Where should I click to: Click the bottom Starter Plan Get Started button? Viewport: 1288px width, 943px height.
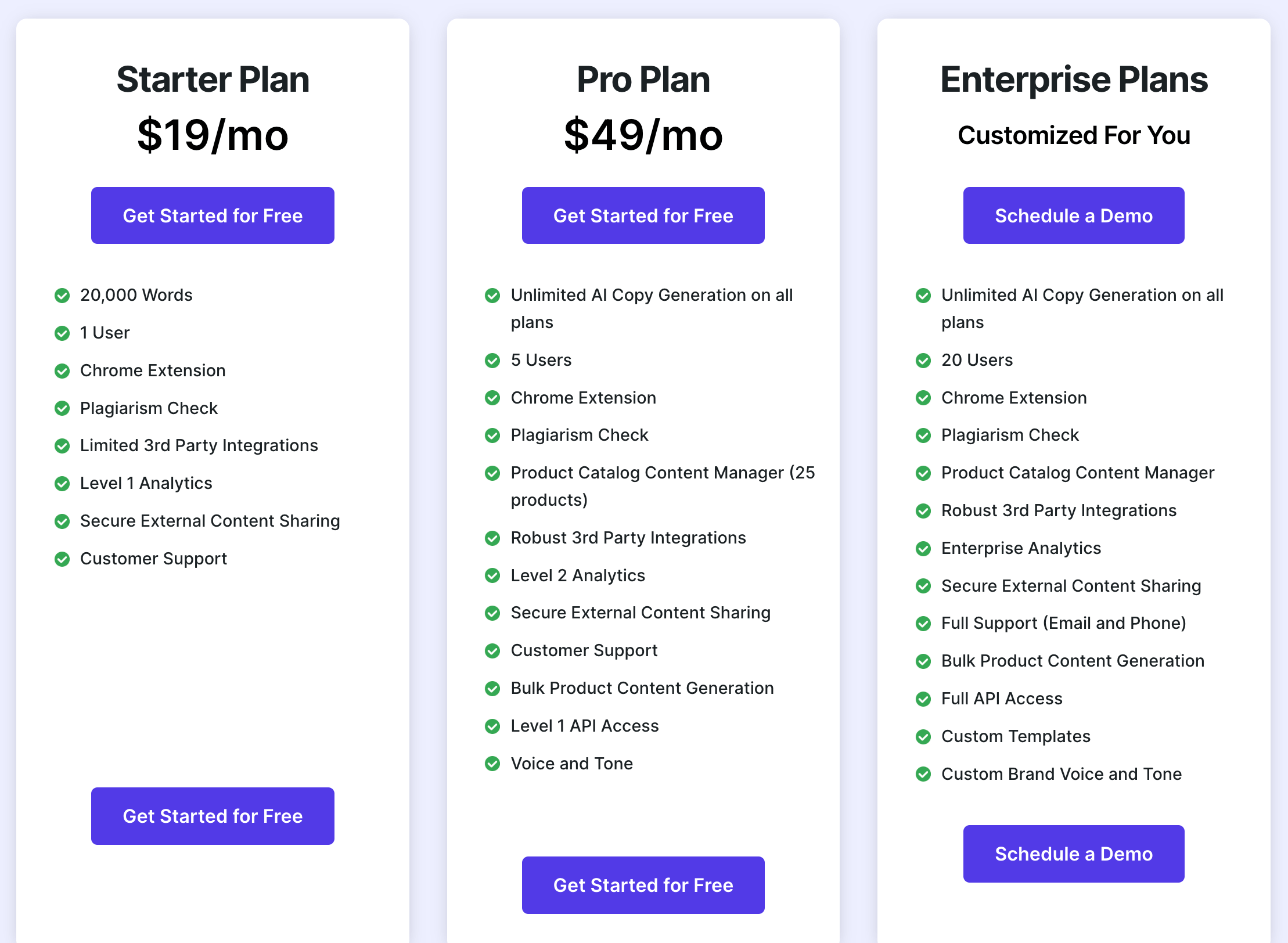[213, 816]
